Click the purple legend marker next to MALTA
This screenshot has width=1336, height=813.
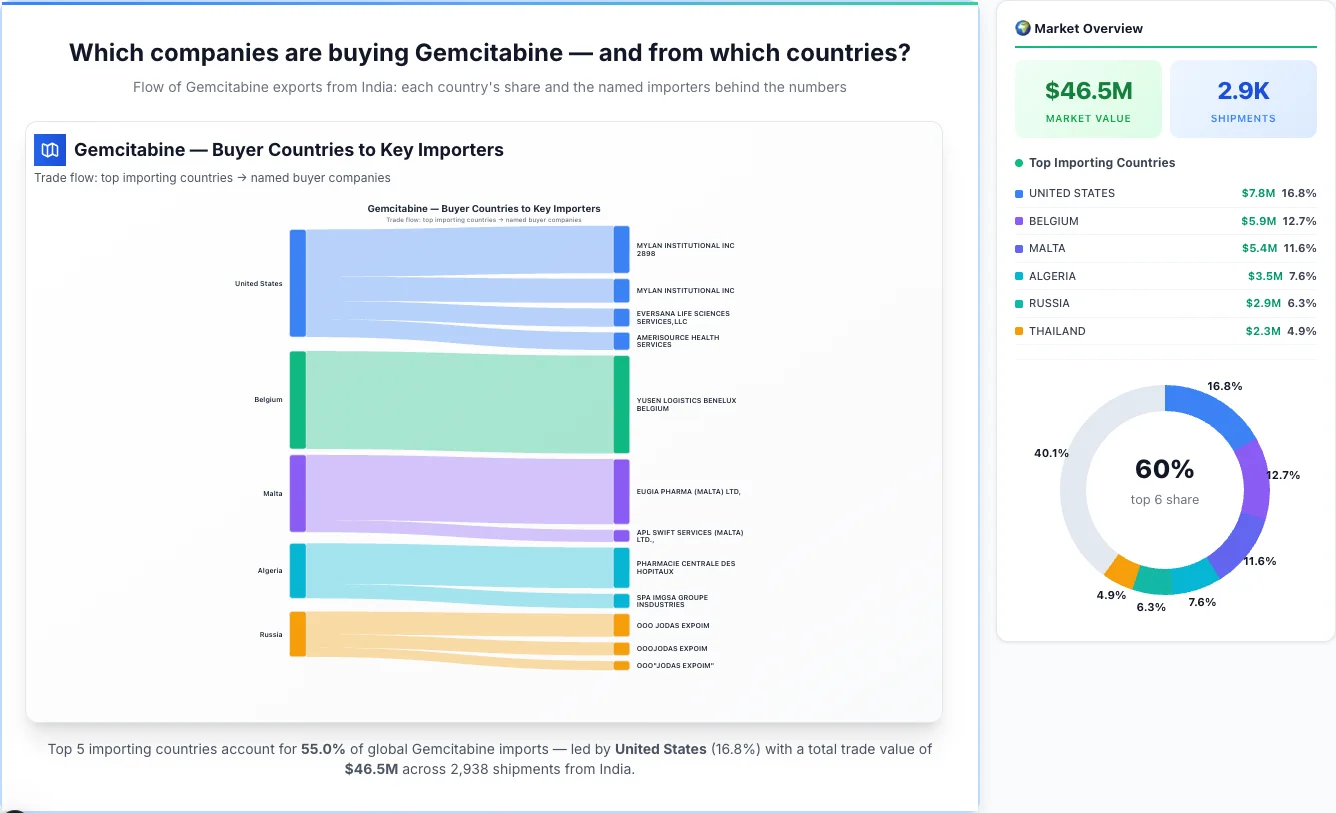(1019, 248)
